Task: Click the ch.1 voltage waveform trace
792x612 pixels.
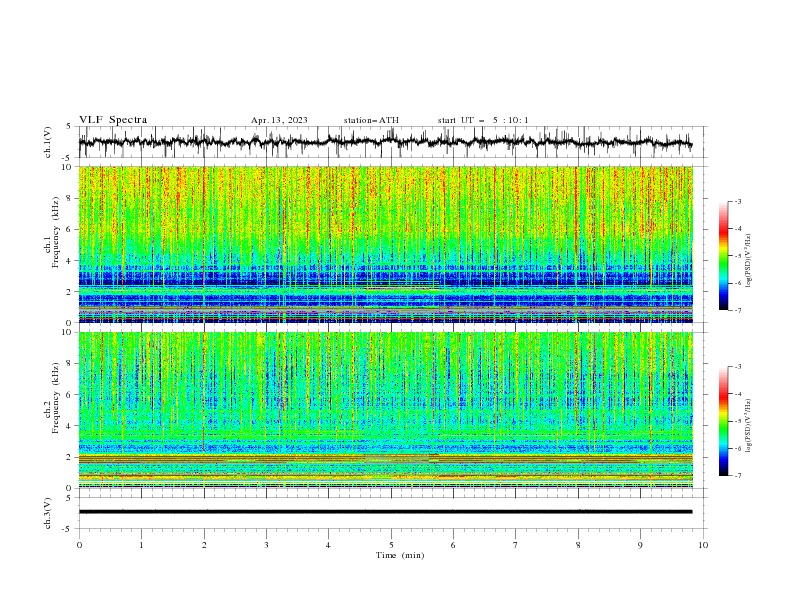Action: (385, 142)
